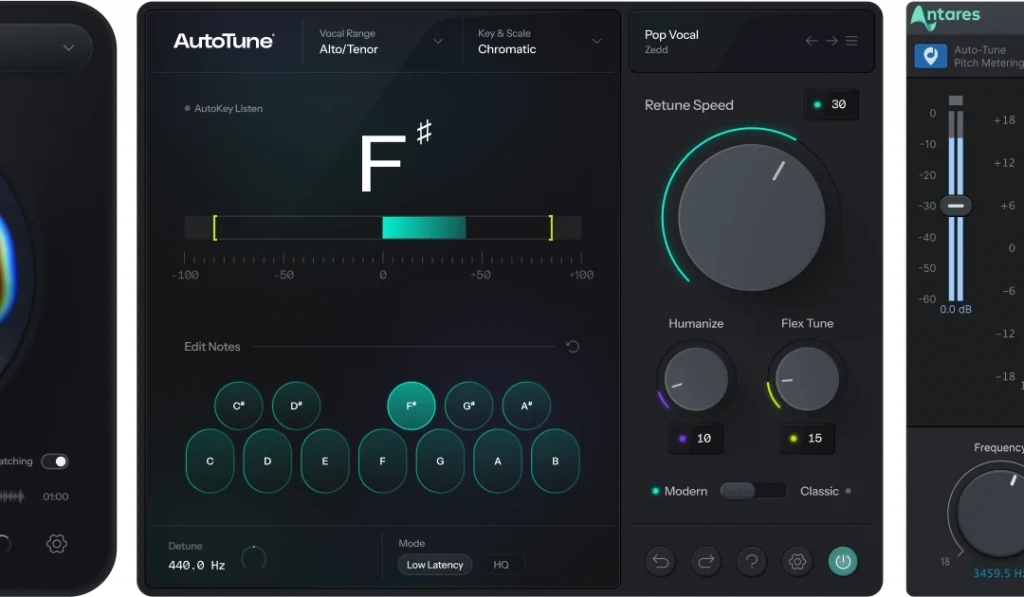Click the redo button in AutoTune footer

pyautogui.click(x=706, y=561)
